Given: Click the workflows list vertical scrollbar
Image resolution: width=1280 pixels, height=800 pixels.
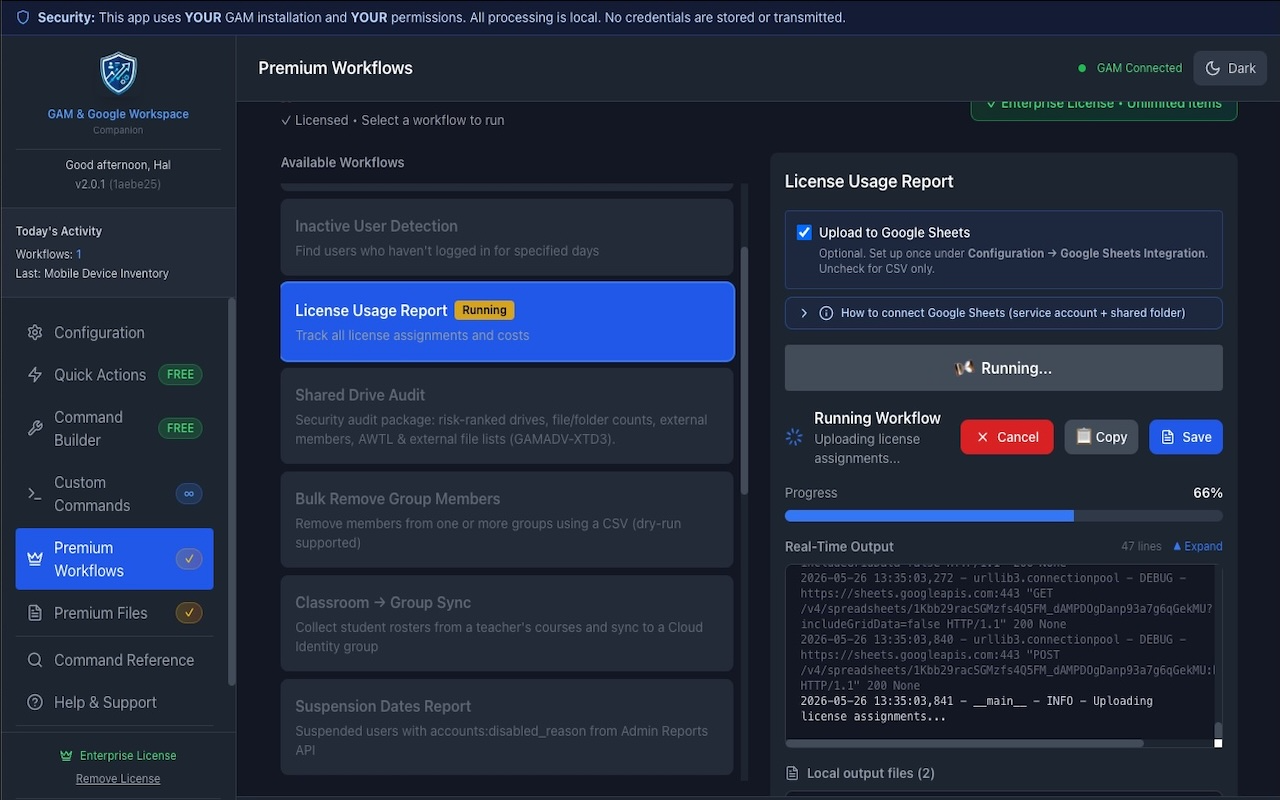Looking at the screenshot, I should [x=743, y=370].
